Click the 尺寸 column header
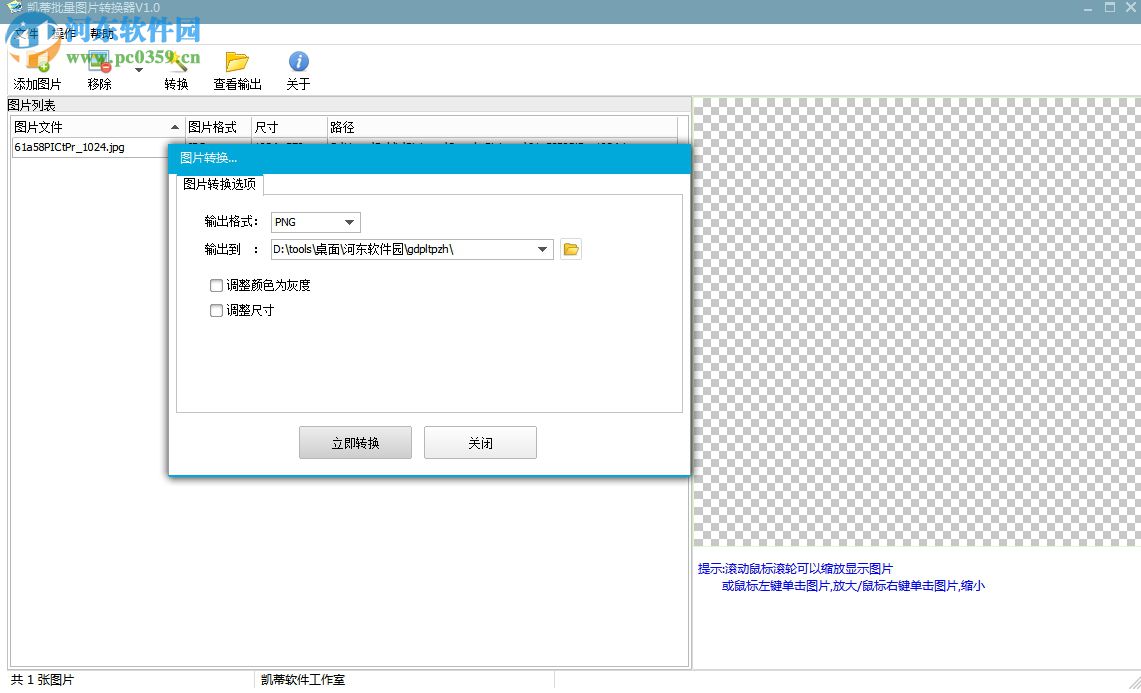The image size is (1141, 693). click(x=289, y=127)
